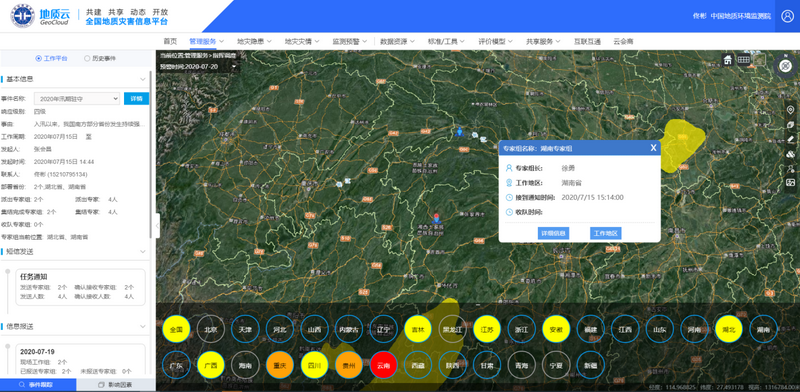Select the location pin map tool
This screenshot has width=800, height=392.
click(x=790, y=110)
